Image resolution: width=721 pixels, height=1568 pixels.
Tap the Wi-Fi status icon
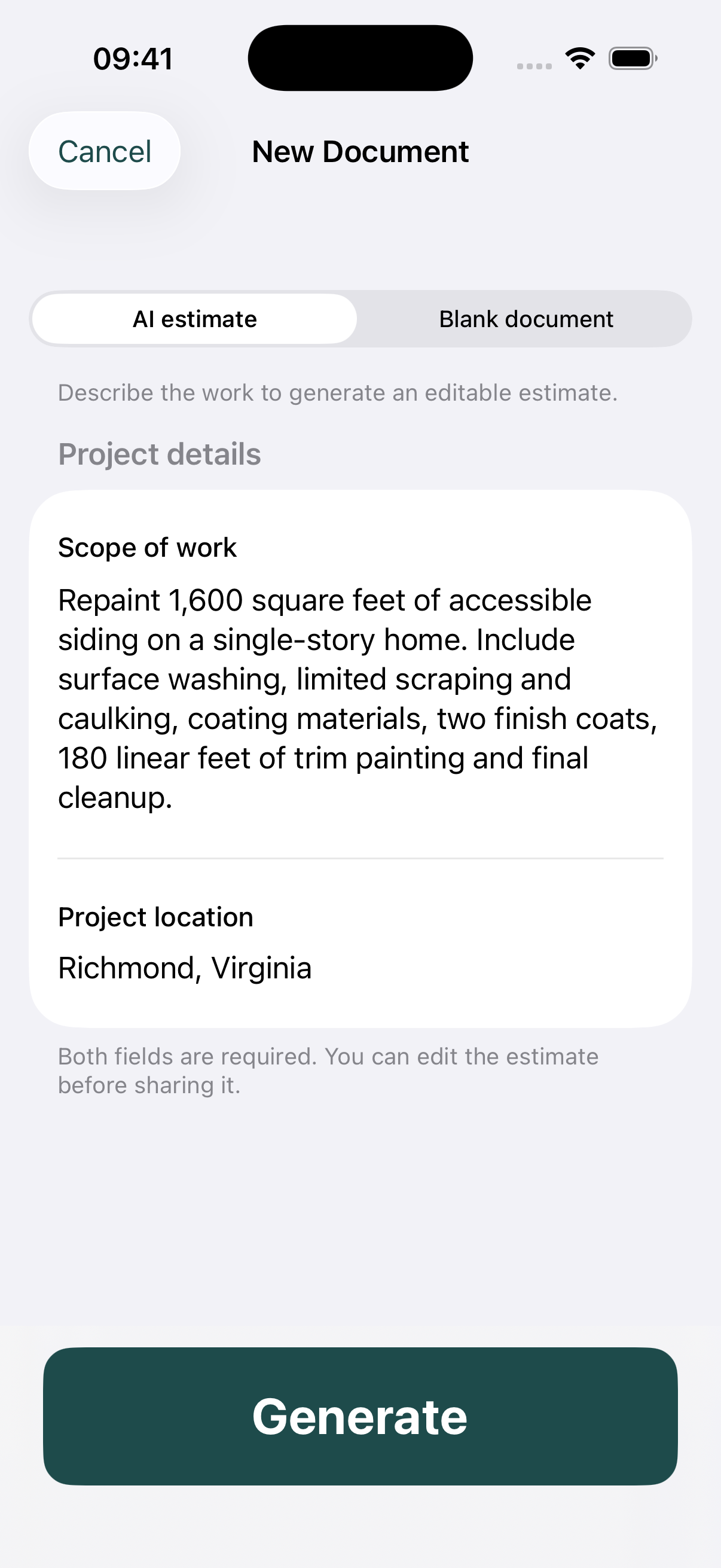tap(580, 59)
